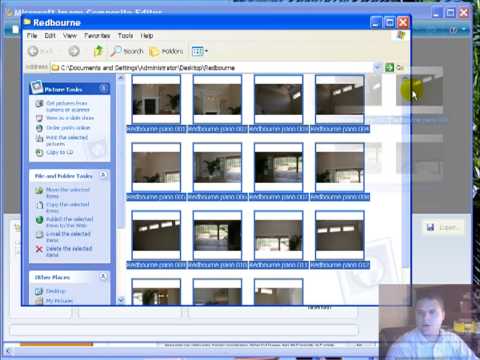Go up one folder level

[98, 51]
